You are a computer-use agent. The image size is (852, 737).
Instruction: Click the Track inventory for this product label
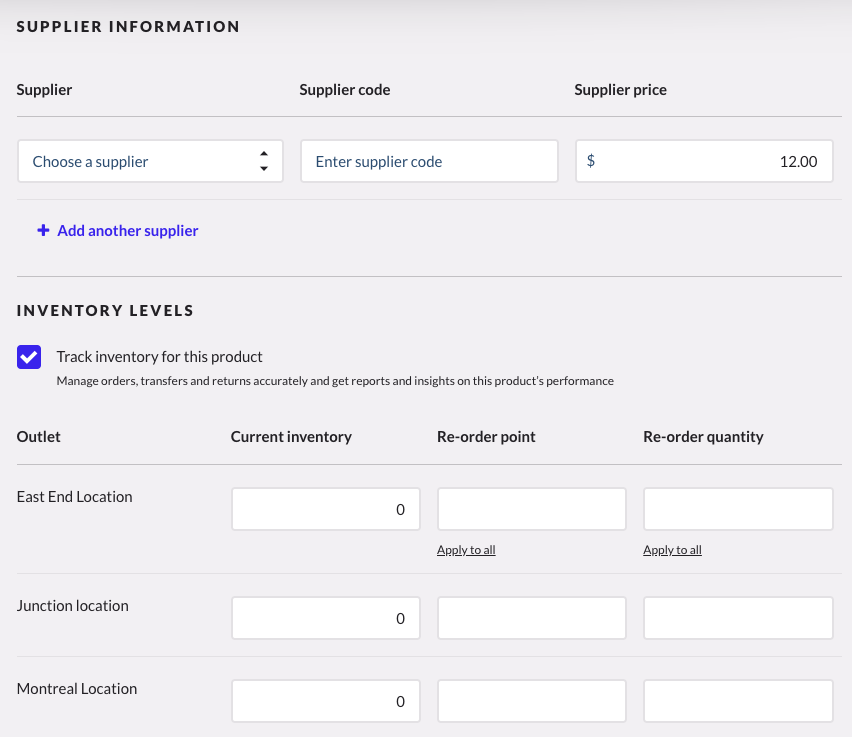click(160, 357)
